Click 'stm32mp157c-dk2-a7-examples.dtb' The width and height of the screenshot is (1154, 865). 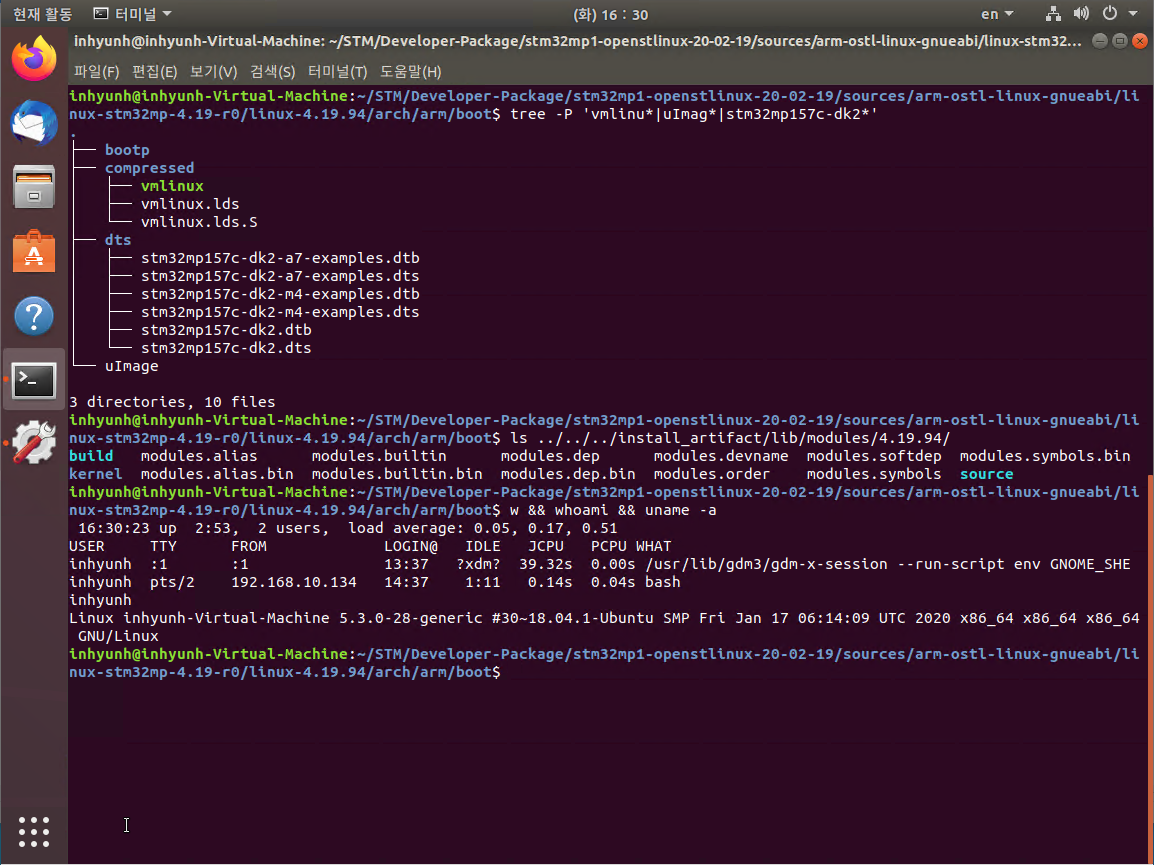click(280, 258)
